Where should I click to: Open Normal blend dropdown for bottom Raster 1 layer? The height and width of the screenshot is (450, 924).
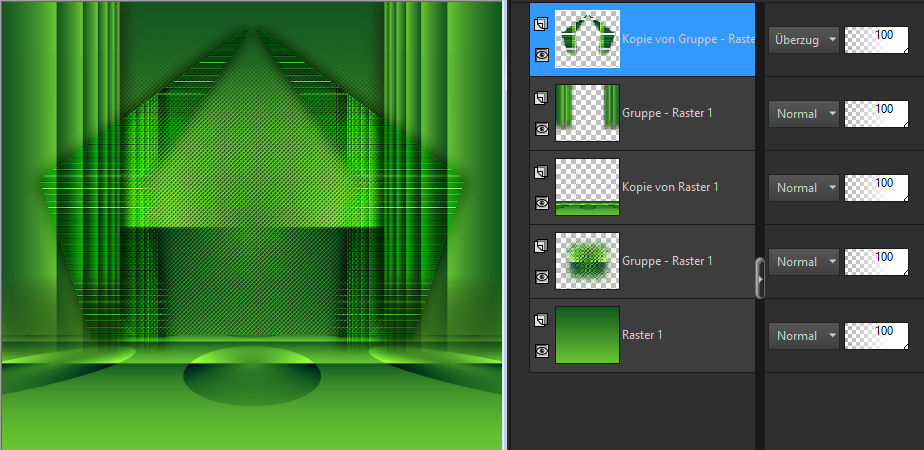coord(804,336)
